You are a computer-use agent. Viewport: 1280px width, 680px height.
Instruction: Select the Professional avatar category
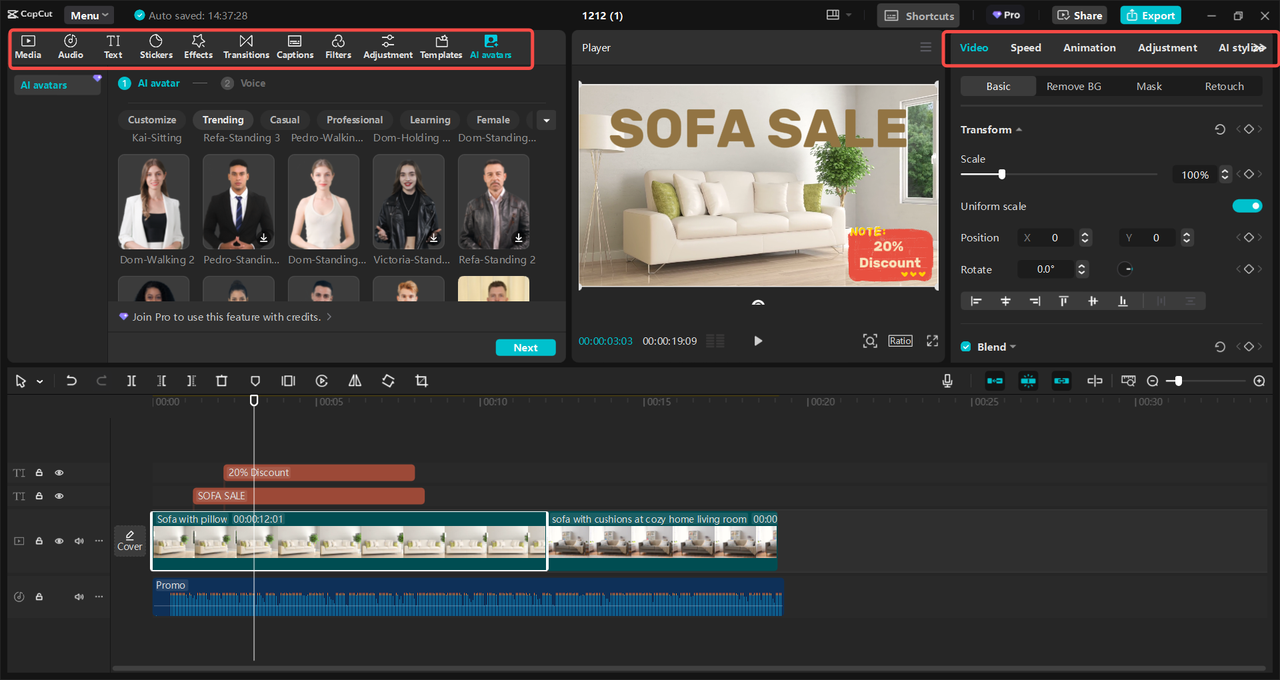coord(355,120)
